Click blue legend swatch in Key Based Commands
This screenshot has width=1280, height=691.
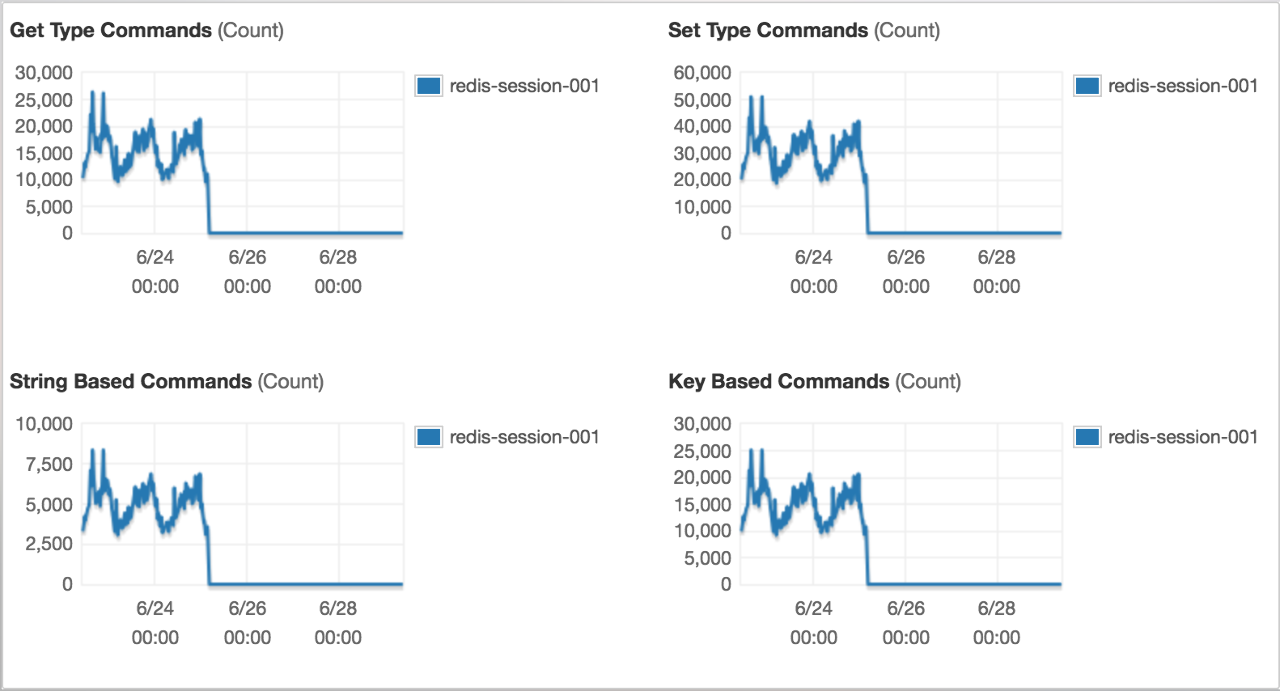tap(1086, 437)
